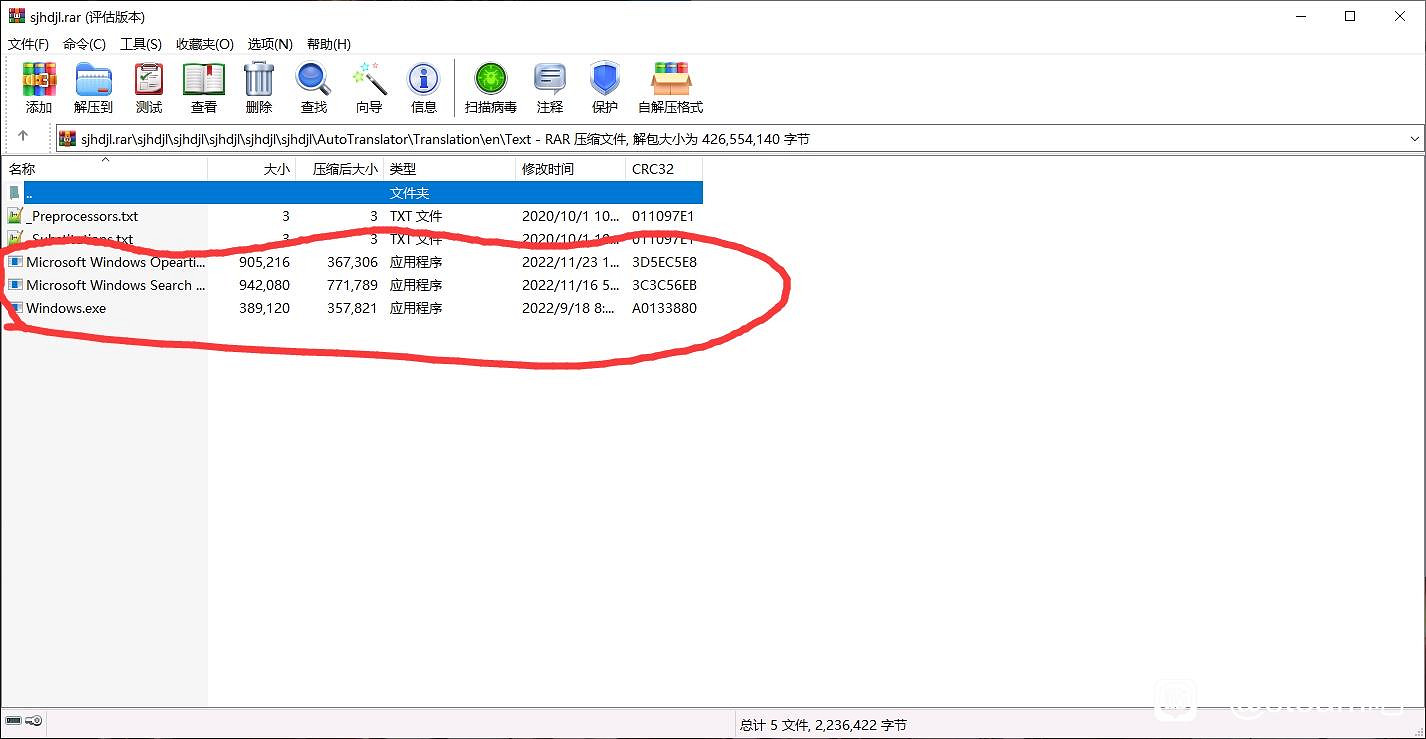Go up one folder level arrow
This screenshot has width=1426, height=739.
click(x=24, y=136)
